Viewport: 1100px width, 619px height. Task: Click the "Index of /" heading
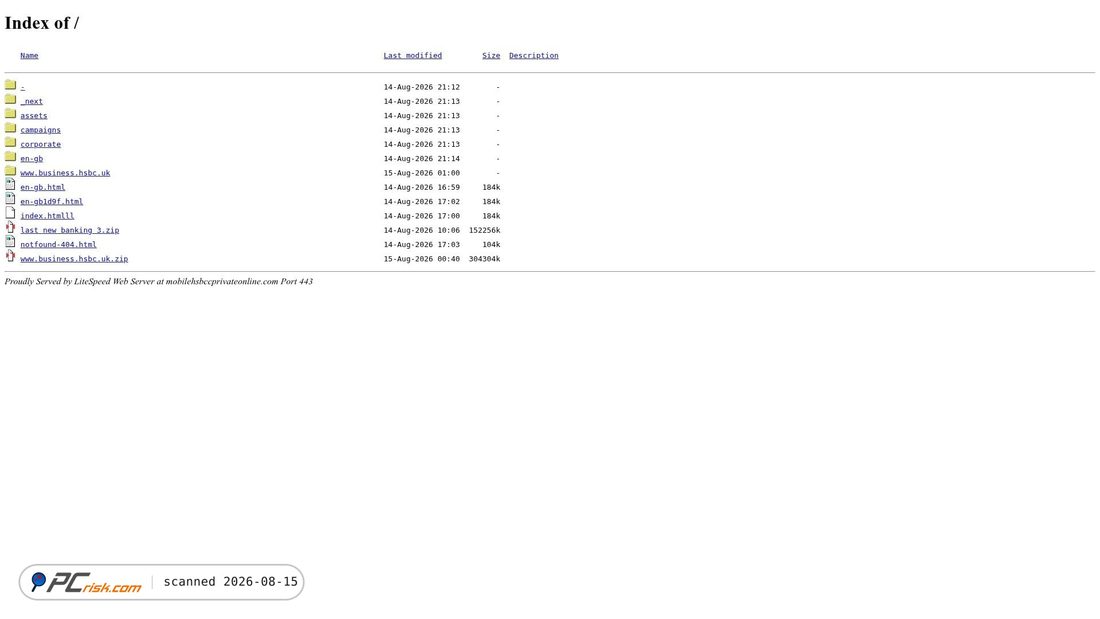42,23
